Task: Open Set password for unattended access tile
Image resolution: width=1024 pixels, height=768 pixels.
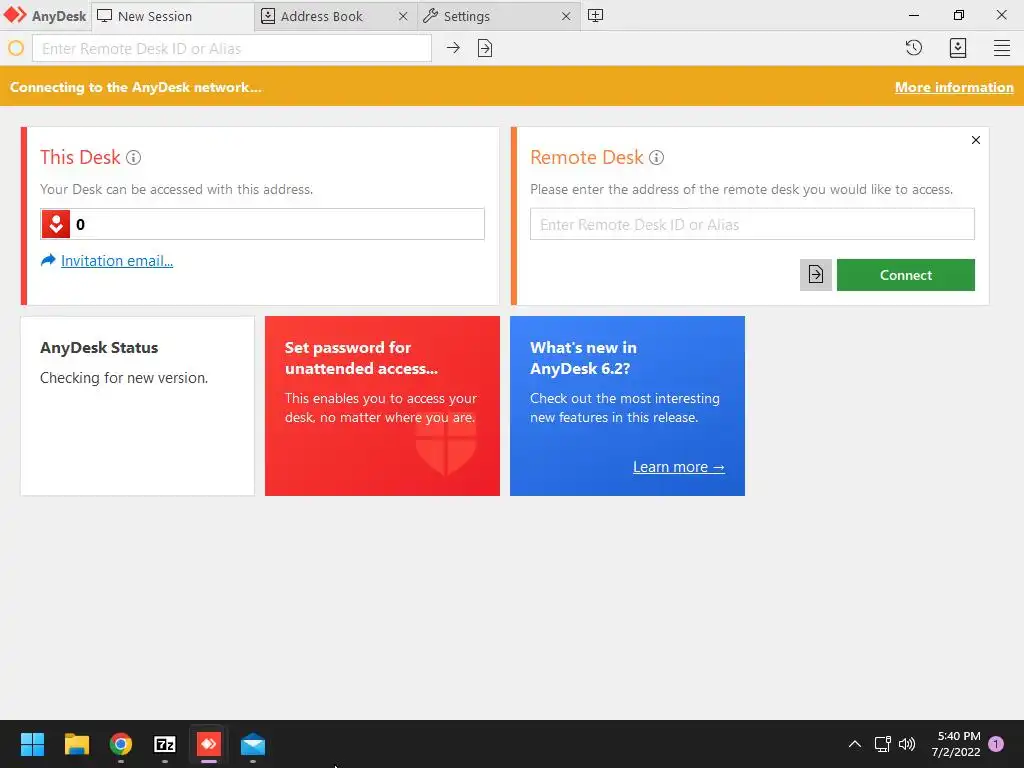Action: (382, 406)
